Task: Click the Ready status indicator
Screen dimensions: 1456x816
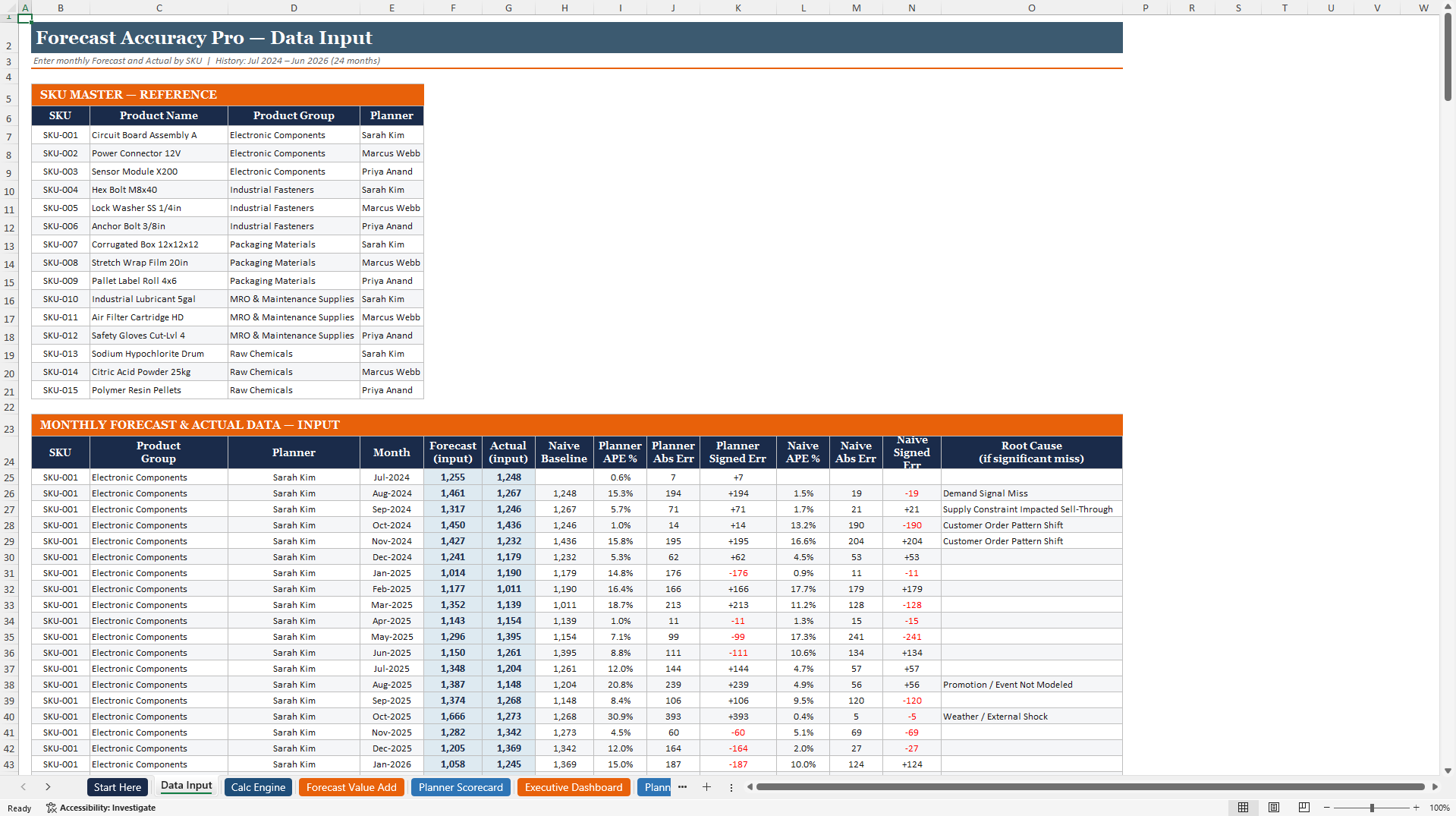Action: (x=20, y=808)
